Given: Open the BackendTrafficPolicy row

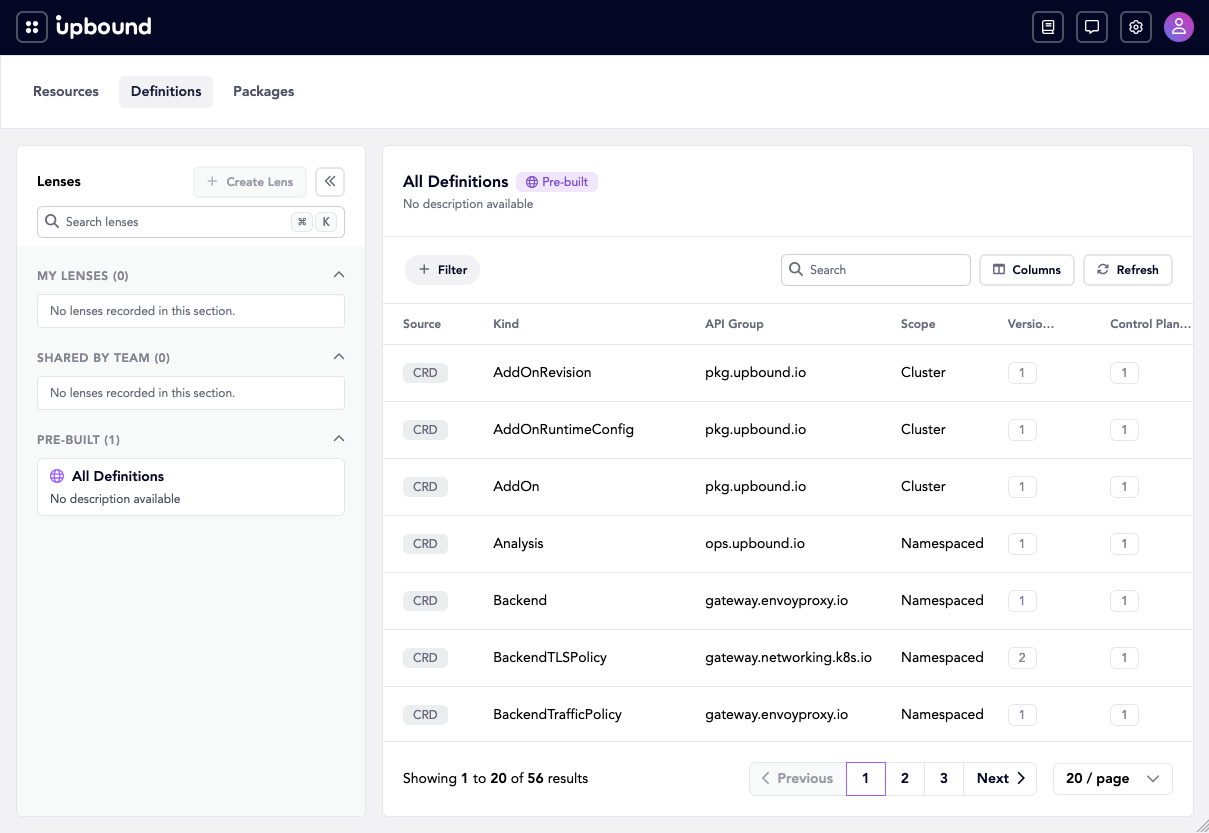Looking at the screenshot, I should tap(788, 714).
